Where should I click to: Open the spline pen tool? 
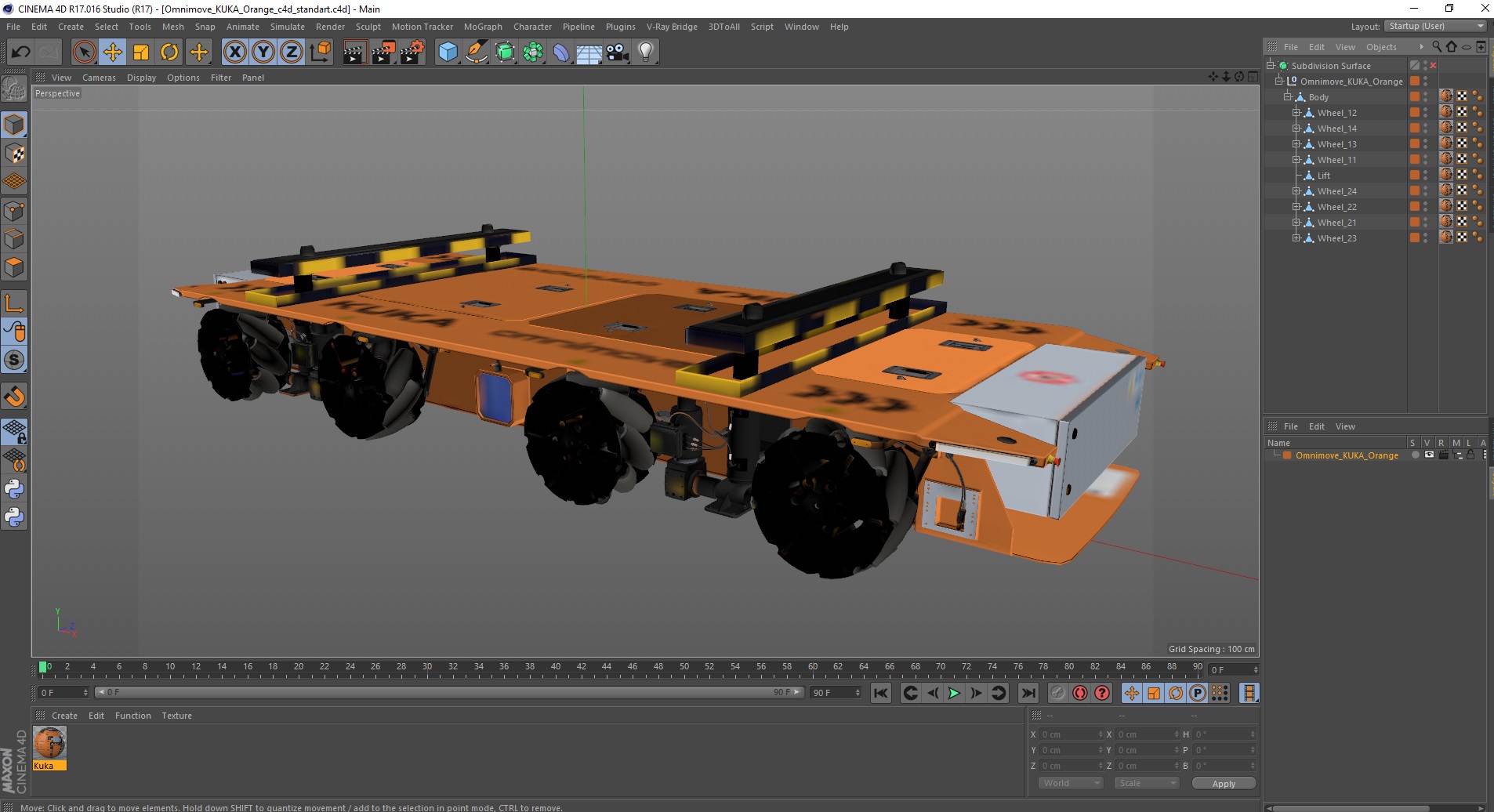point(477,53)
